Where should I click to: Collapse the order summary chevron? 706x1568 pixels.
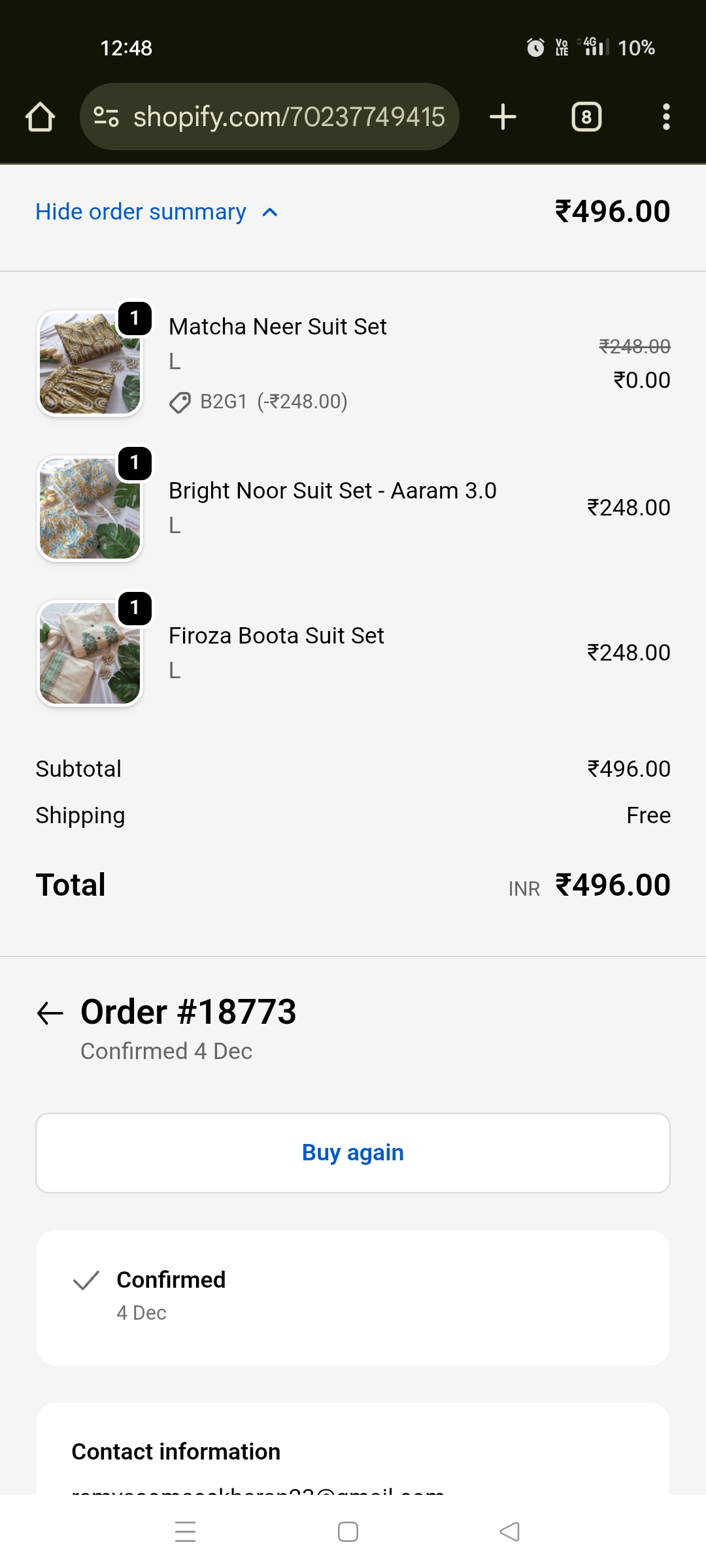[270, 212]
